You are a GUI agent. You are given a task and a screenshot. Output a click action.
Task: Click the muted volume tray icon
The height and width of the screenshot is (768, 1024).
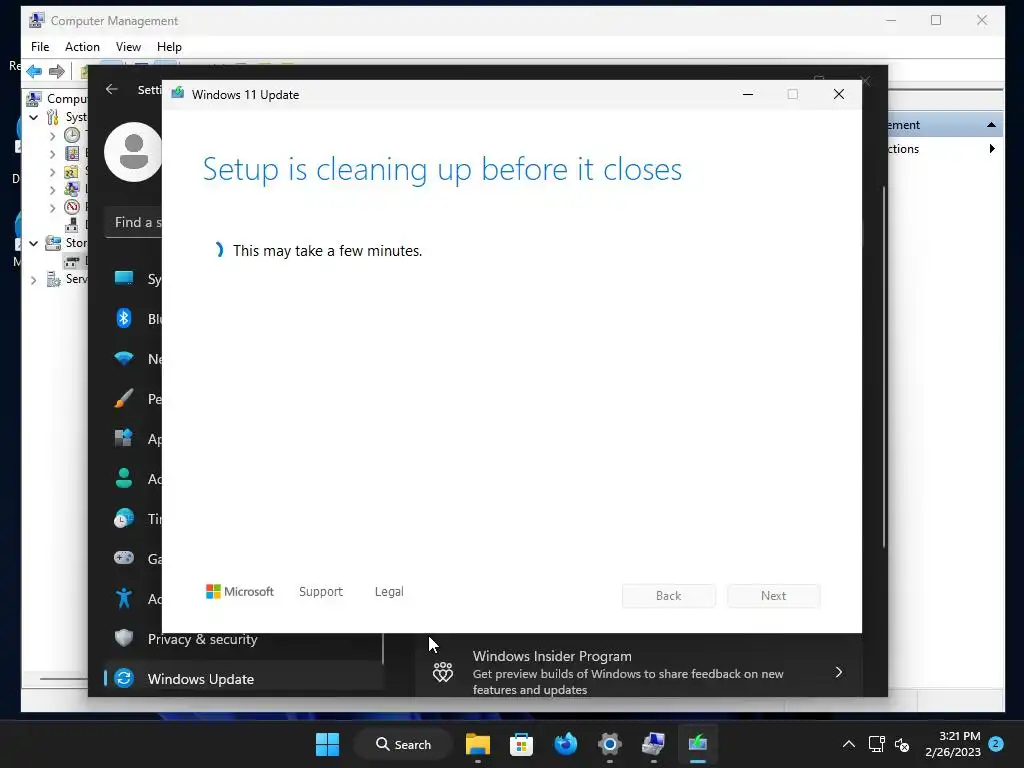tap(902, 744)
